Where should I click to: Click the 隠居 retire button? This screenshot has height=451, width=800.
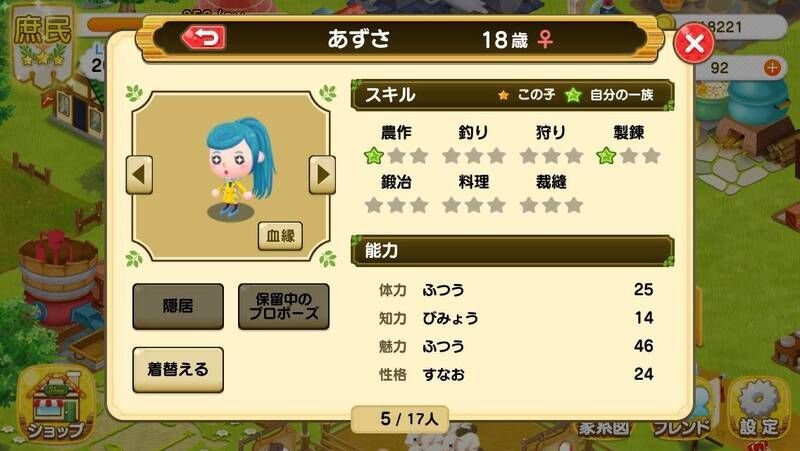coord(178,306)
